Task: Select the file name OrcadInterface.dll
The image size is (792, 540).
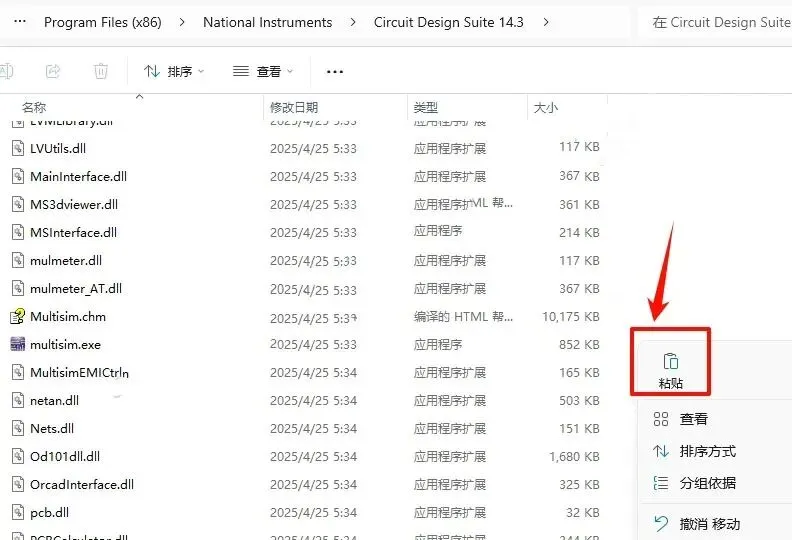Action: point(82,484)
